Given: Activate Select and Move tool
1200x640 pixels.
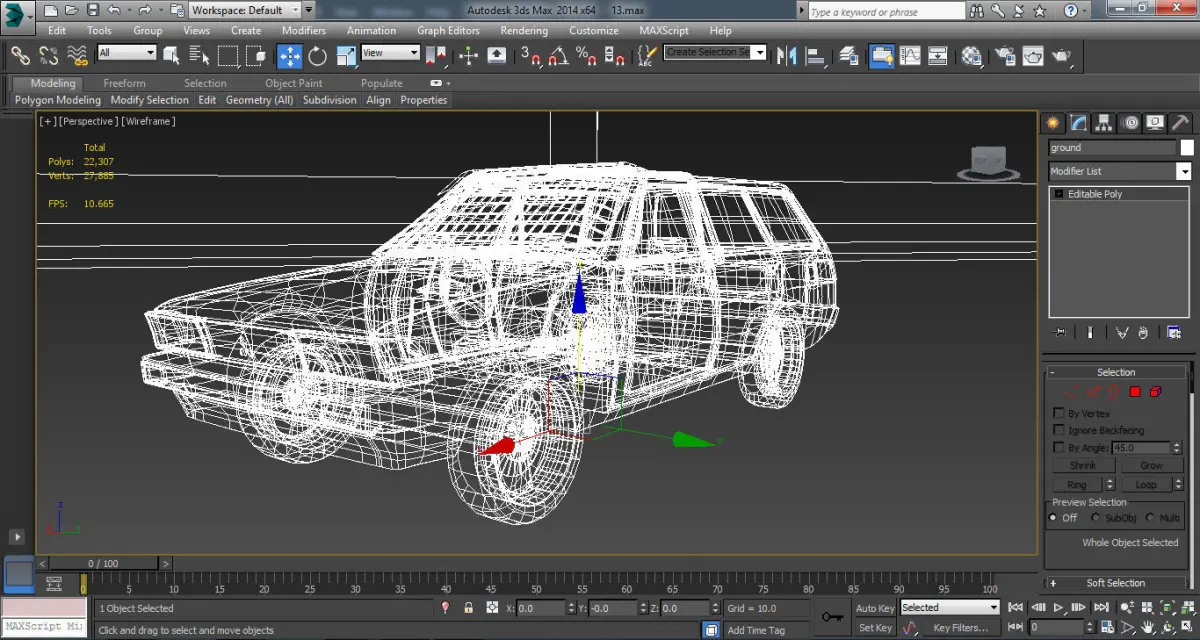Looking at the screenshot, I should point(290,55).
